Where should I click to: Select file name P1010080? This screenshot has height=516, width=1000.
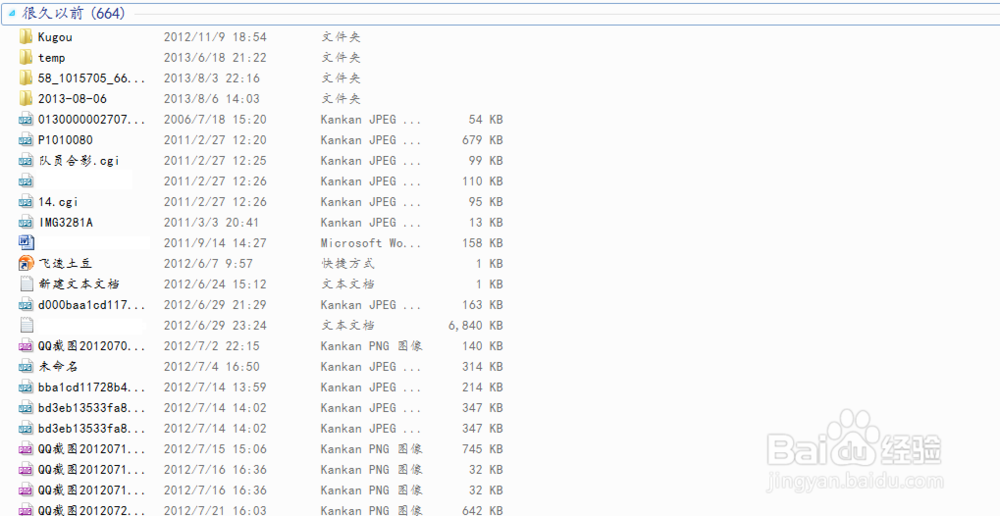click(x=66, y=140)
